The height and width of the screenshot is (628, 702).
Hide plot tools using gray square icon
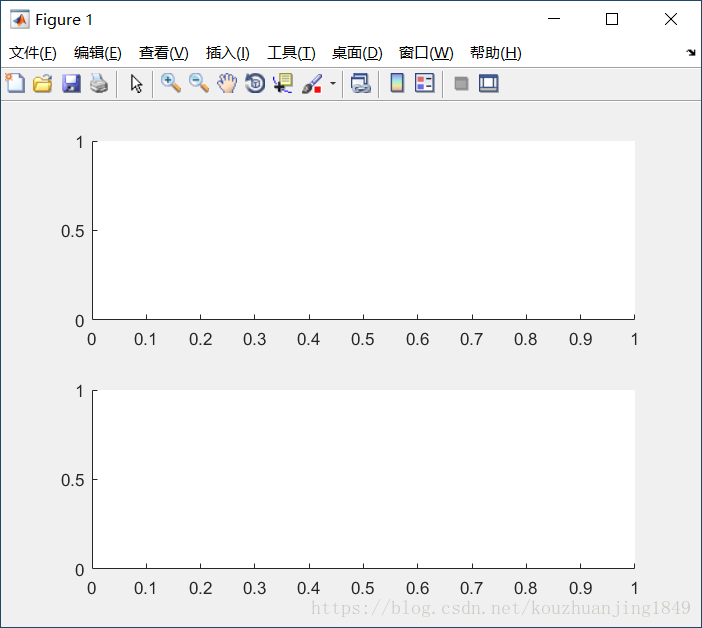(x=461, y=84)
